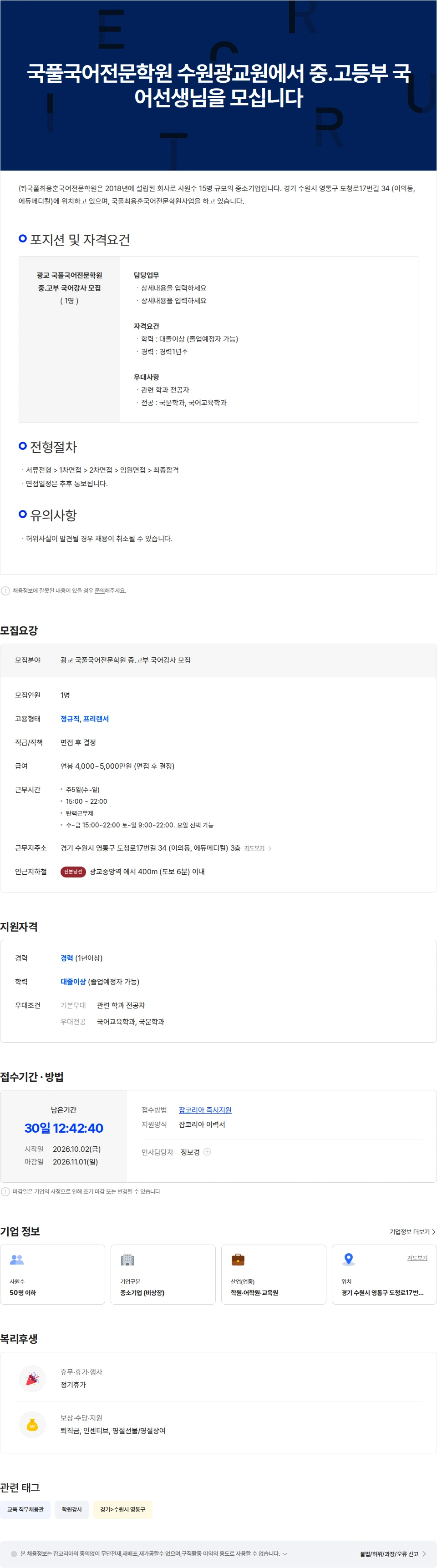Open 잡코리아 즉시지원 application link
The height and width of the screenshot is (1568, 437).
(x=205, y=1109)
